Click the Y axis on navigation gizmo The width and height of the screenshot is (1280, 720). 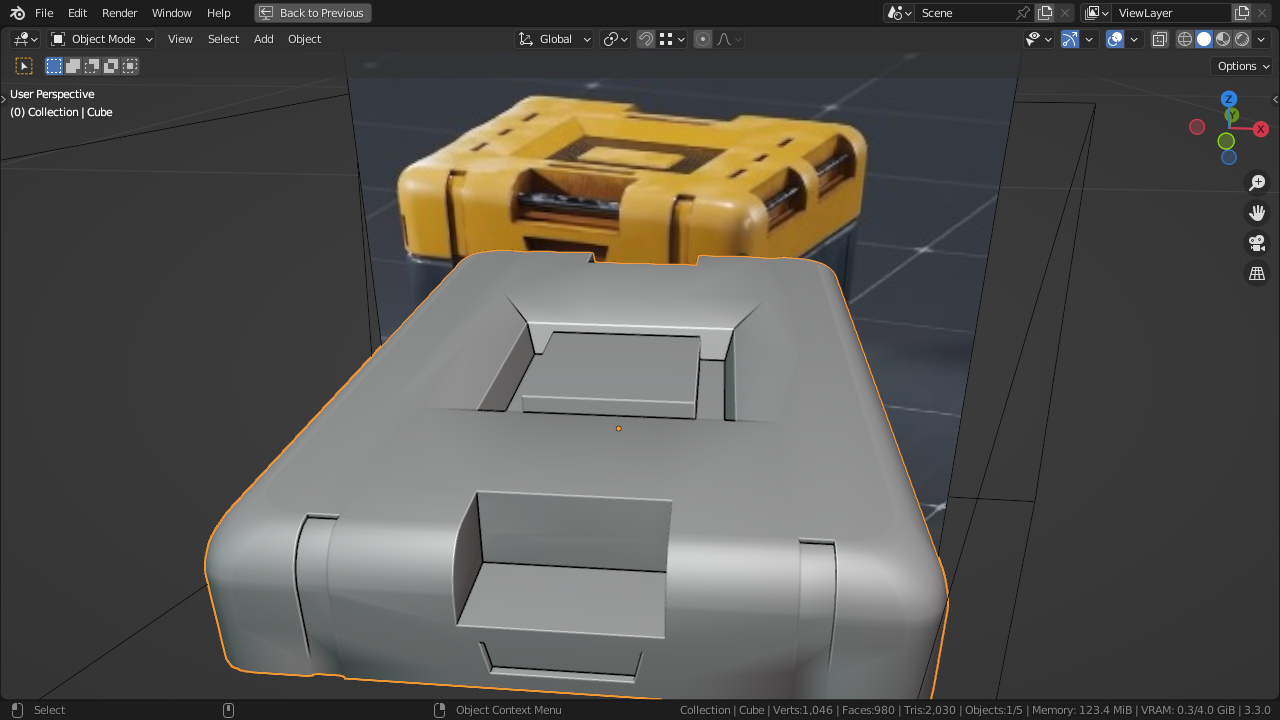pos(1232,115)
